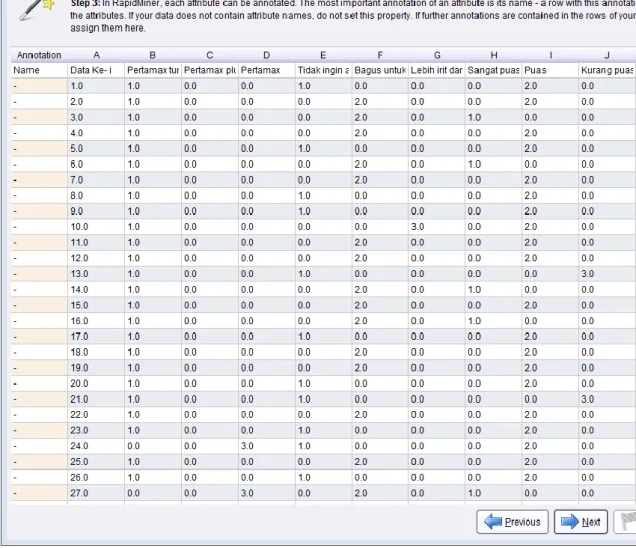Click the 3.0 value in row 13.0
Image resolution: width=636 pixels, height=548 pixels.
607,274
